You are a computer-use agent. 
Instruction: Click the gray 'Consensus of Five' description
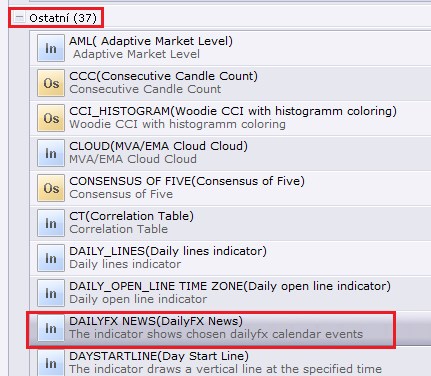[x=121, y=194]
